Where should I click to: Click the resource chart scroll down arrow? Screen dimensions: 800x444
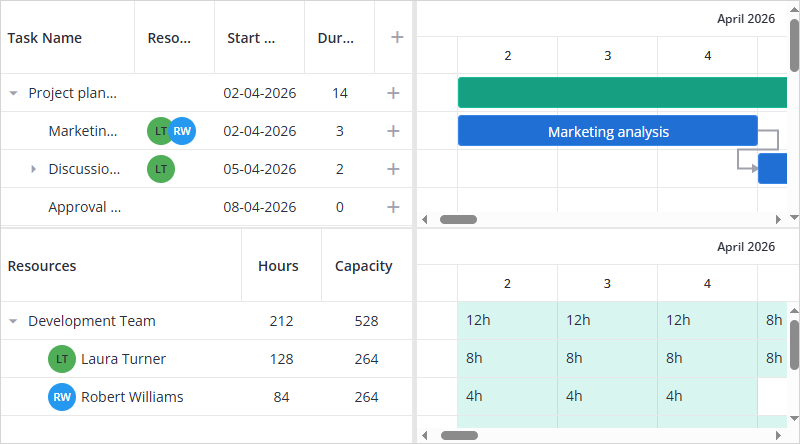pos(794,418)
